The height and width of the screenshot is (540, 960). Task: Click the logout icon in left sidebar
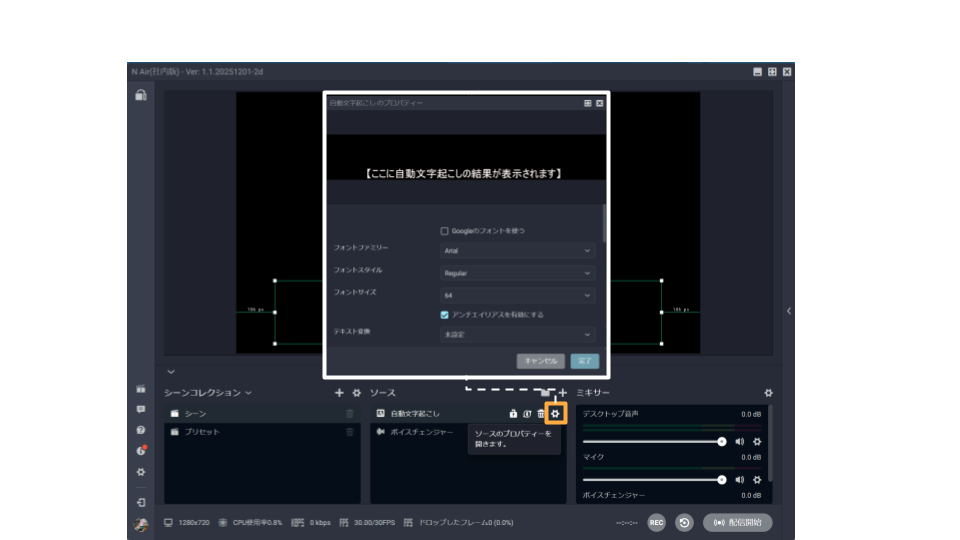tap(141, 502)
